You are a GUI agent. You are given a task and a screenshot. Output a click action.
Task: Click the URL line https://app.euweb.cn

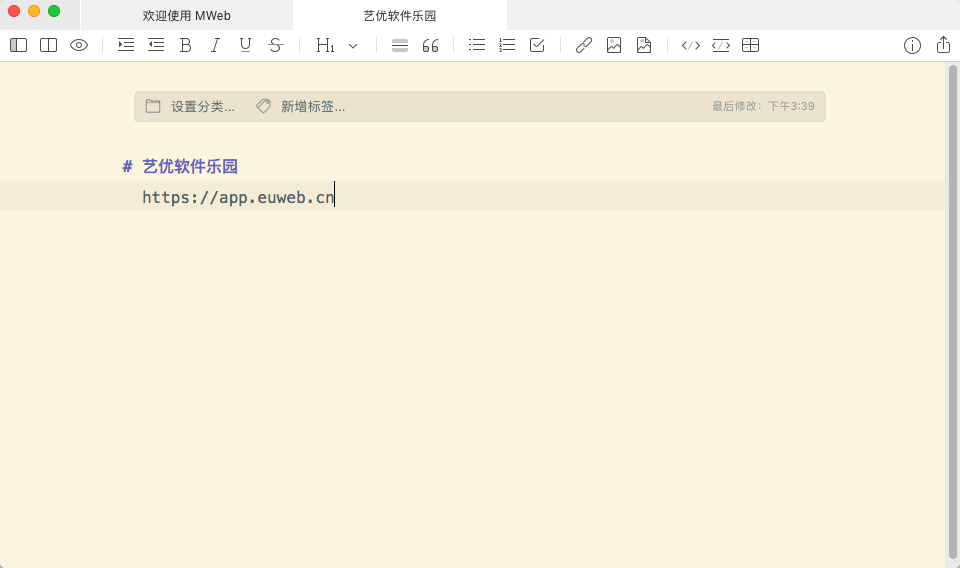(x=238, y=197)
